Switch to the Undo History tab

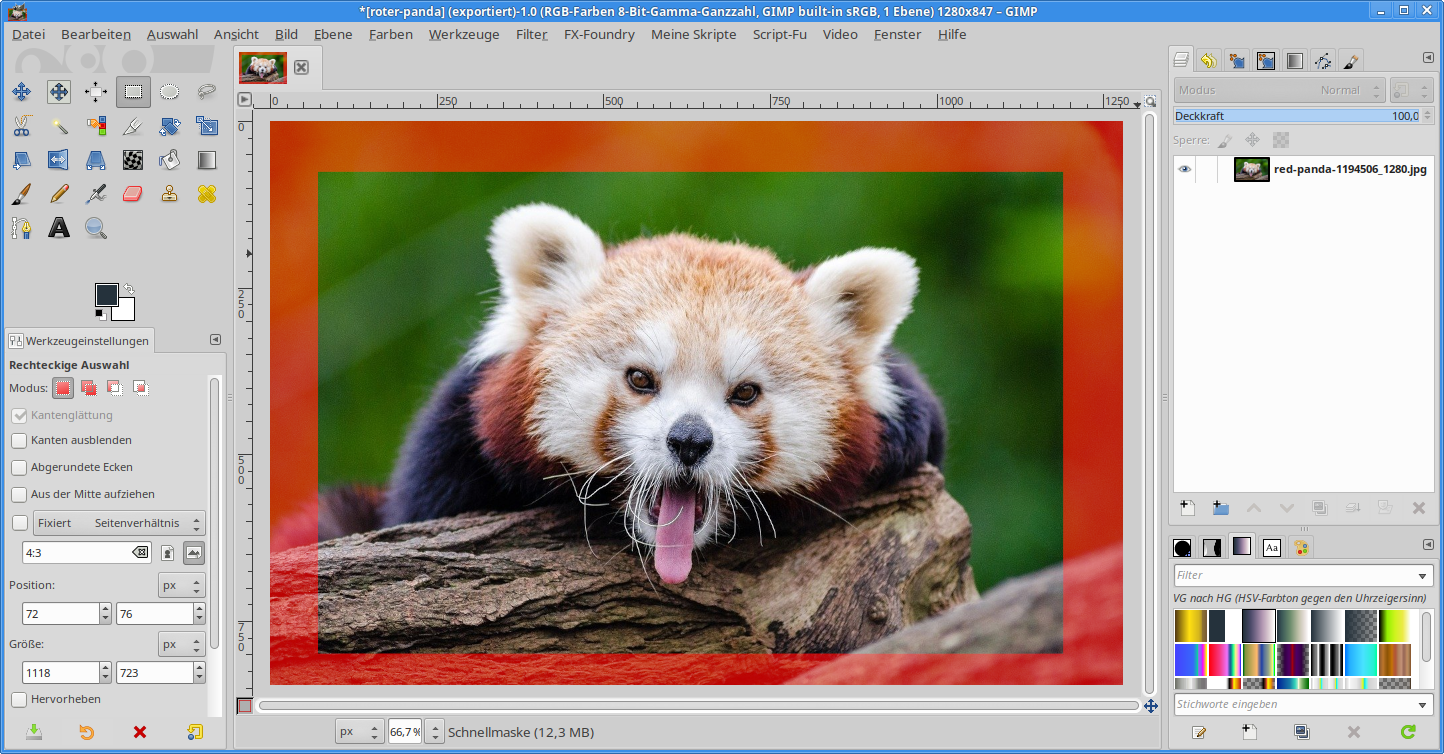coord(1208,61)
